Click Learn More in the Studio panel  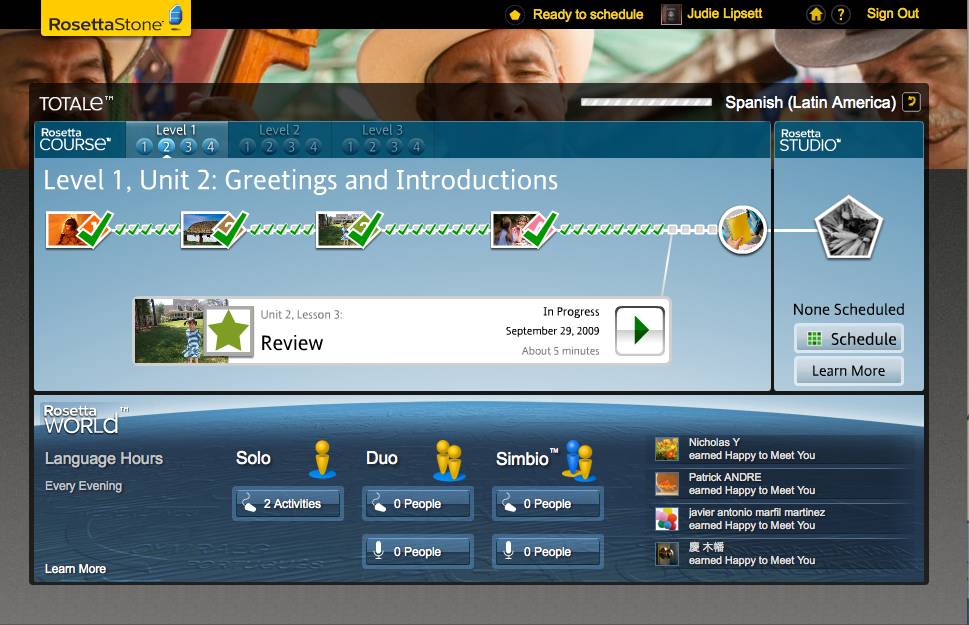848,371
